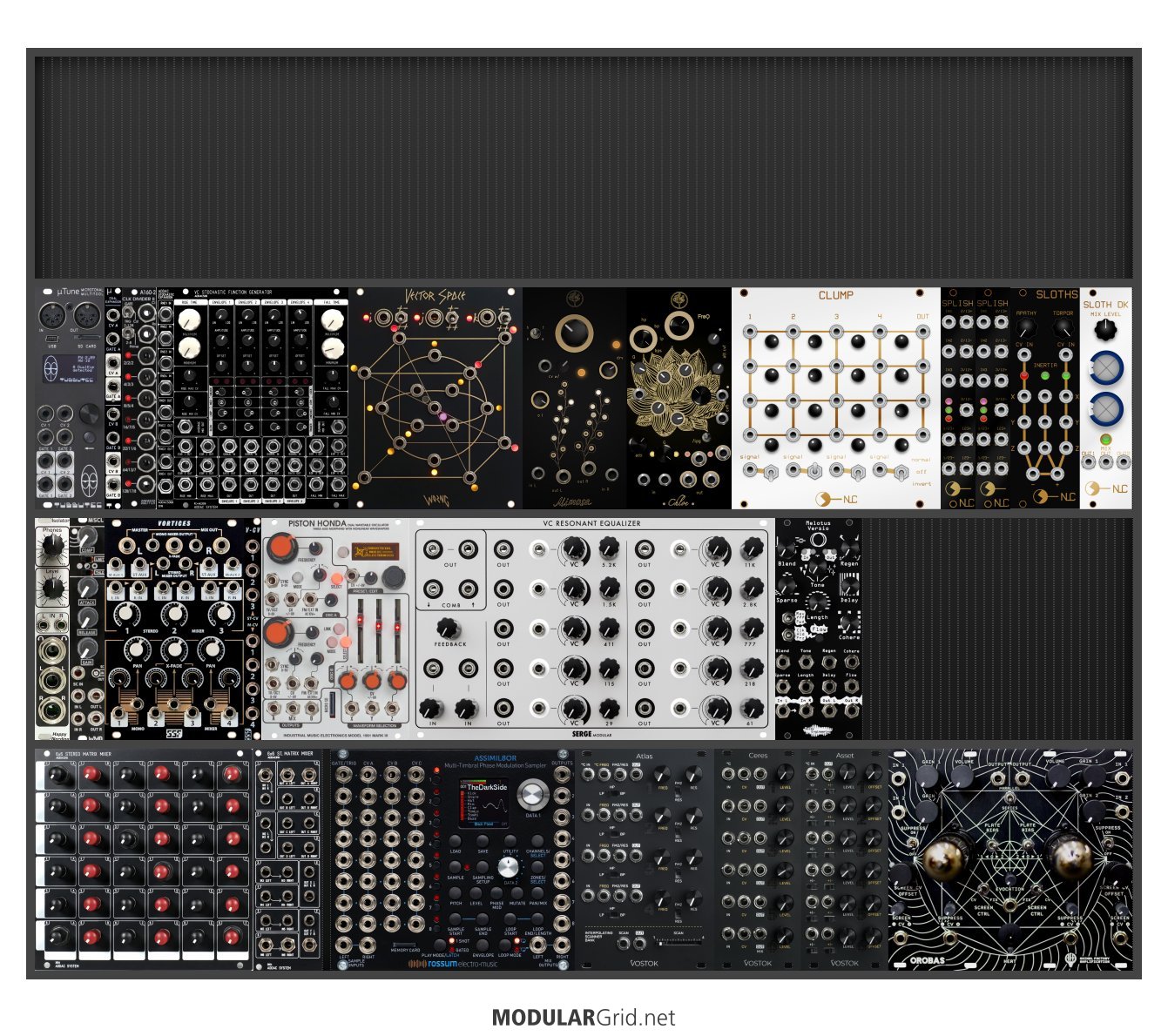Turn the Blend knob on Melotus Versio
Screen dimensions: 1168x1036
click(x=787, y=548)
